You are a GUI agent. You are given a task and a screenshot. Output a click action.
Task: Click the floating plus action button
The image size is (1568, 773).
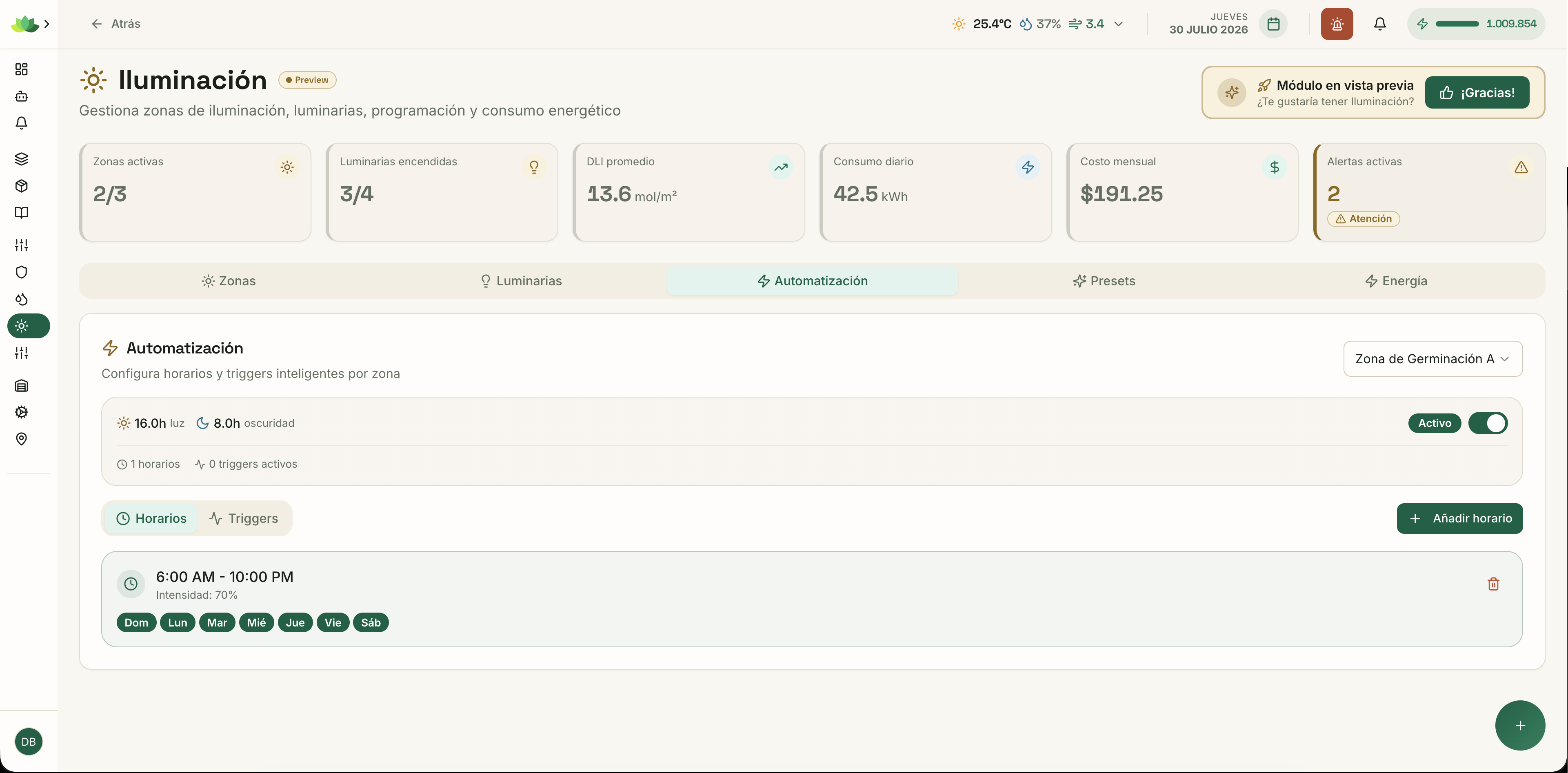(1520, 725)
